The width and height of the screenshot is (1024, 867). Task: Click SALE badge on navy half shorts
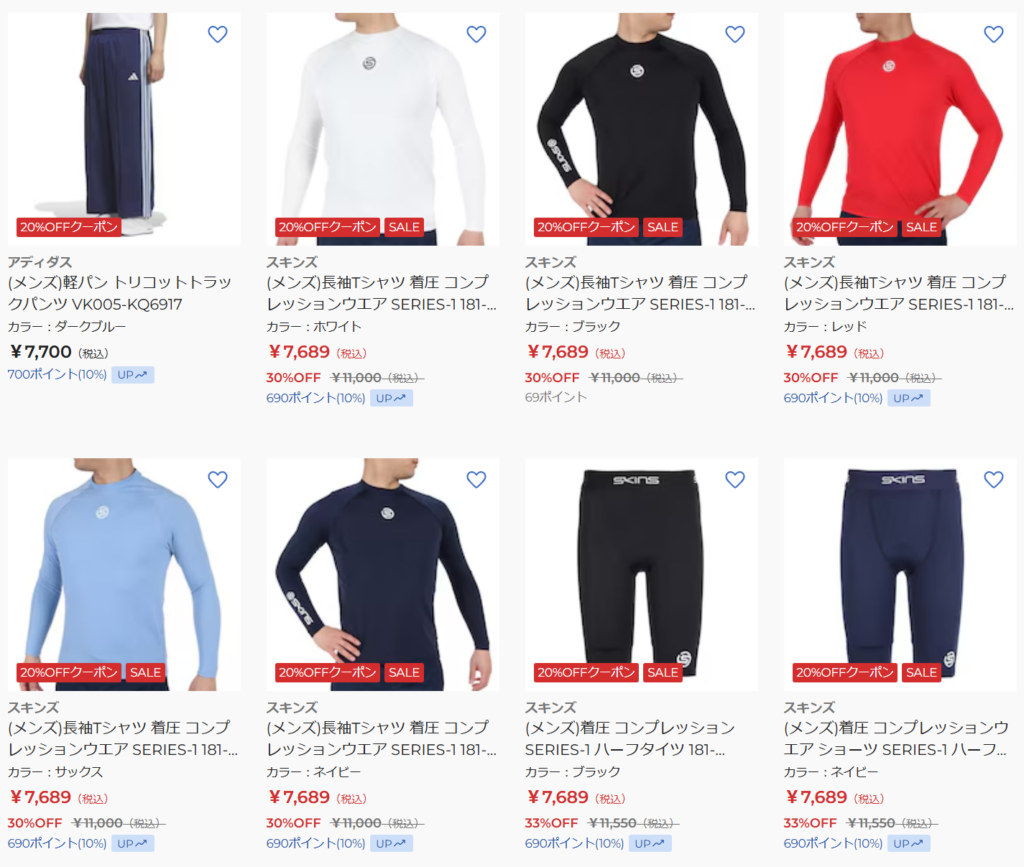click(x=921, y=672)
